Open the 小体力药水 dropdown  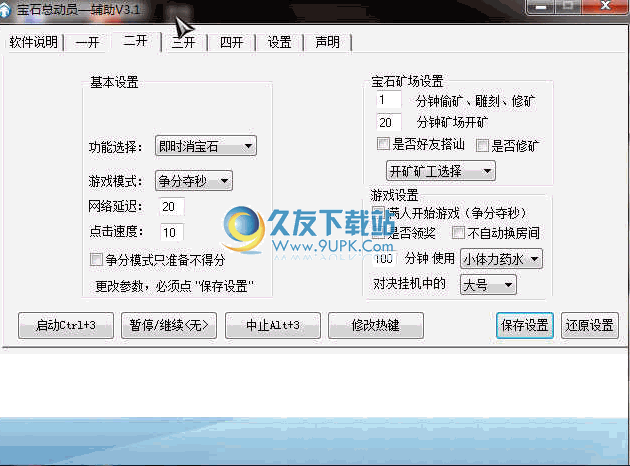point(501,259)
